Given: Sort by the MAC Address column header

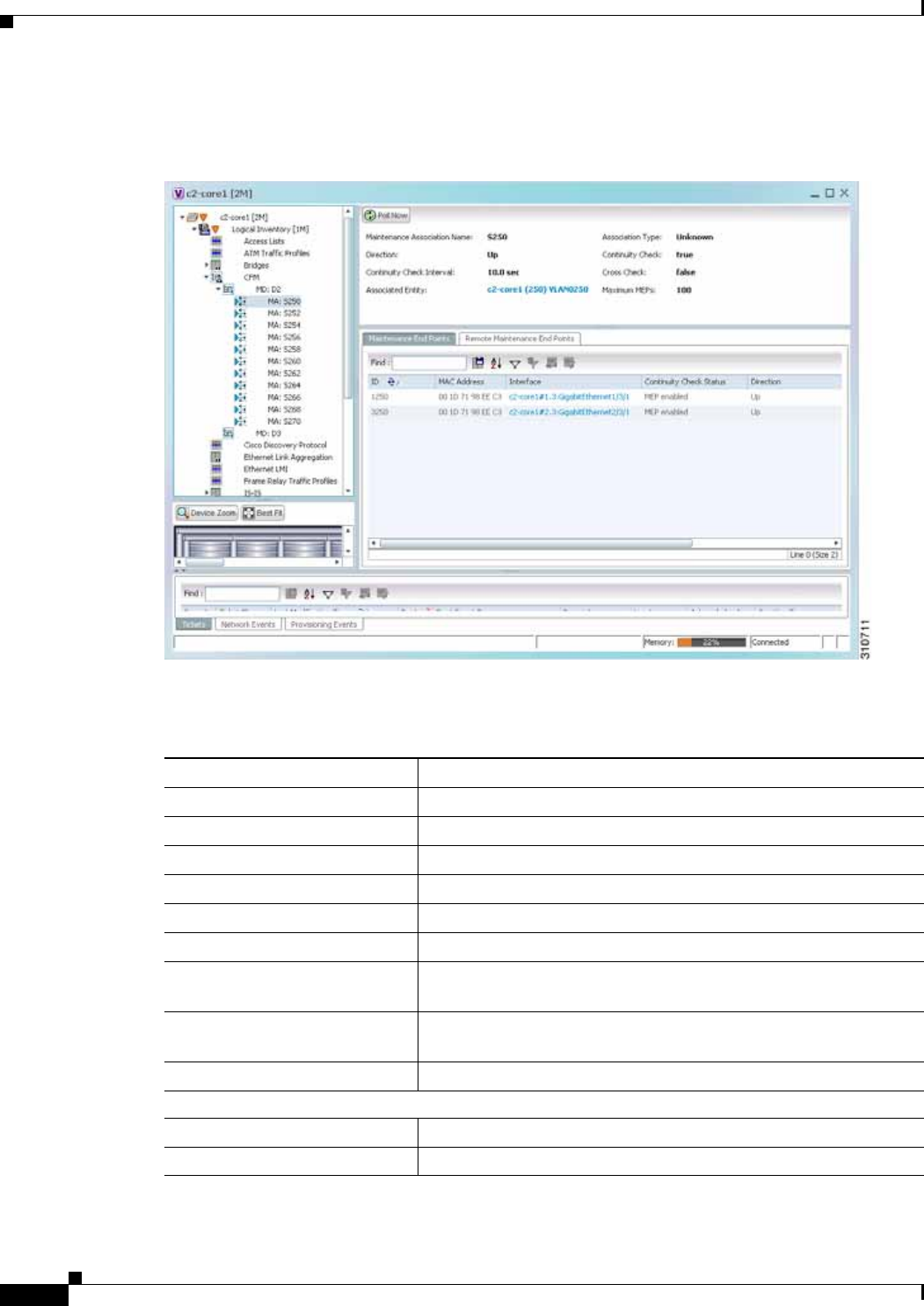Looking at the screenshot, I should pyautogui.click(x=470, y=382).
